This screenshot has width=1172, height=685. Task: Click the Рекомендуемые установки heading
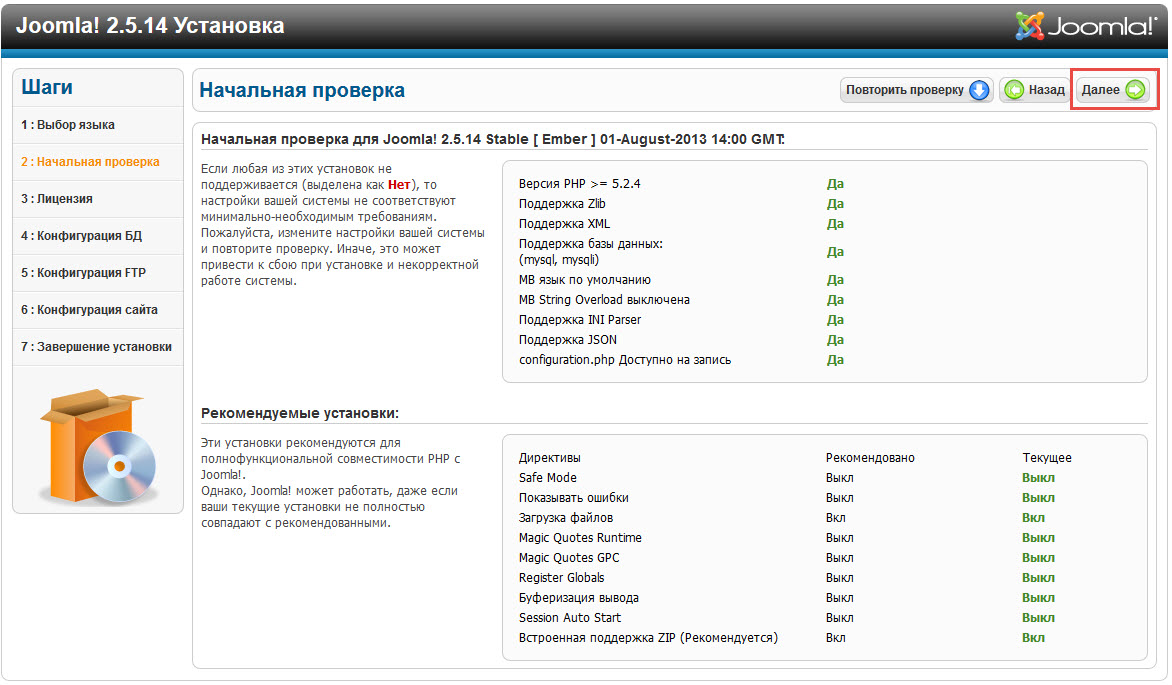pyautogui.click(x=300, y=414)
